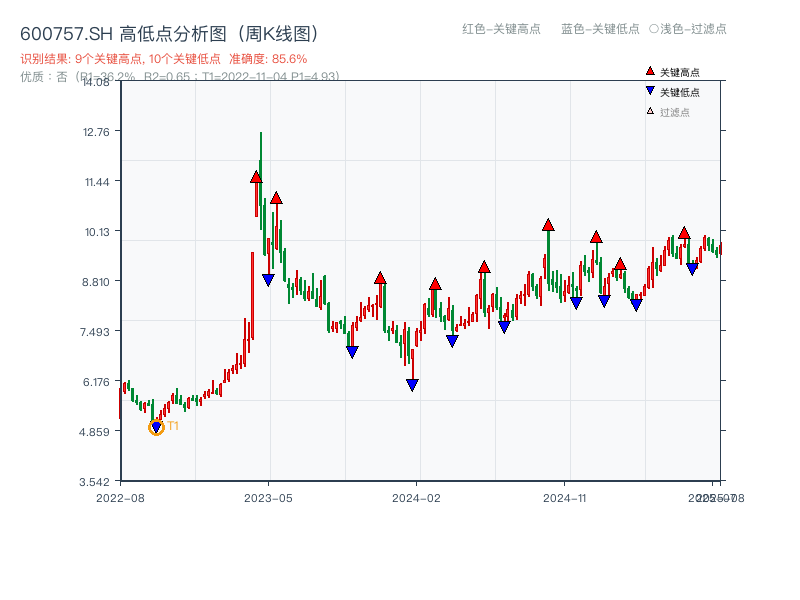800x600 pixels.
Task: Click the 8.810 y-axis label
Action: coord(95,282)
